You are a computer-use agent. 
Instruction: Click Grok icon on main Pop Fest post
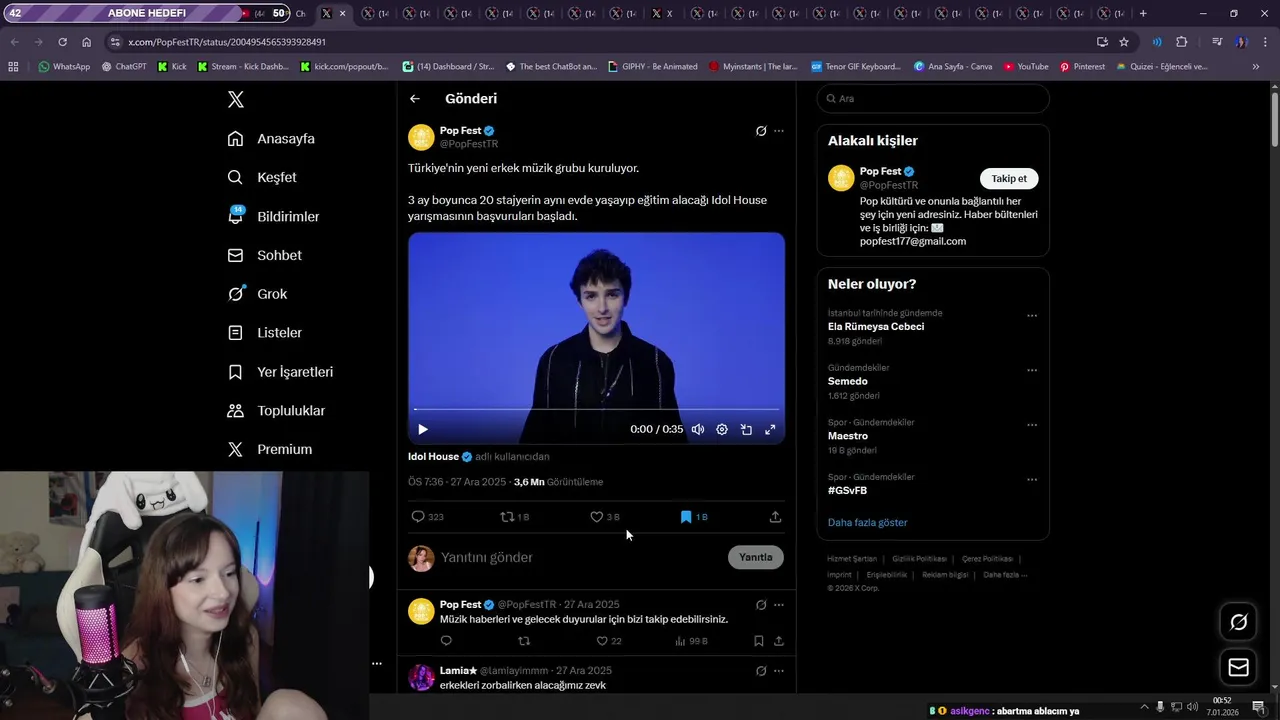click(x=761, y=131)
